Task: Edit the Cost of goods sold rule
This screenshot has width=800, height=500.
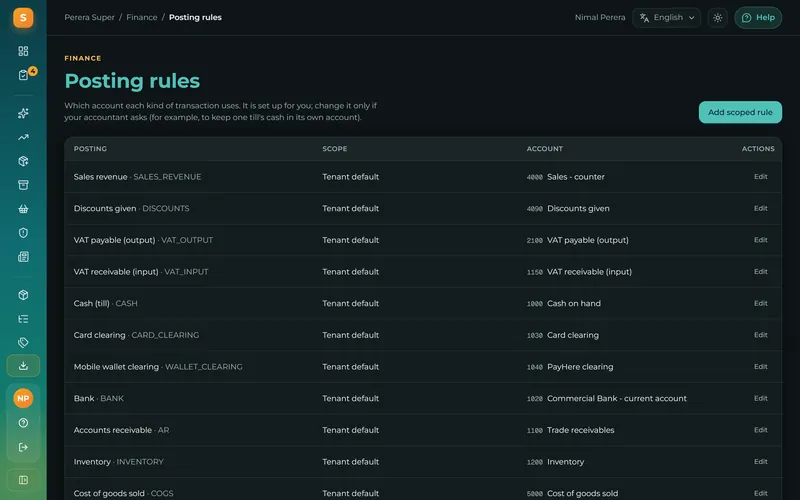Action: pos(760,493)
